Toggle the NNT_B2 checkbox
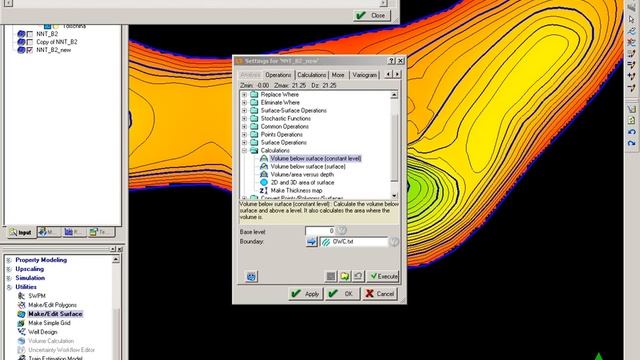 click(29, 34)
